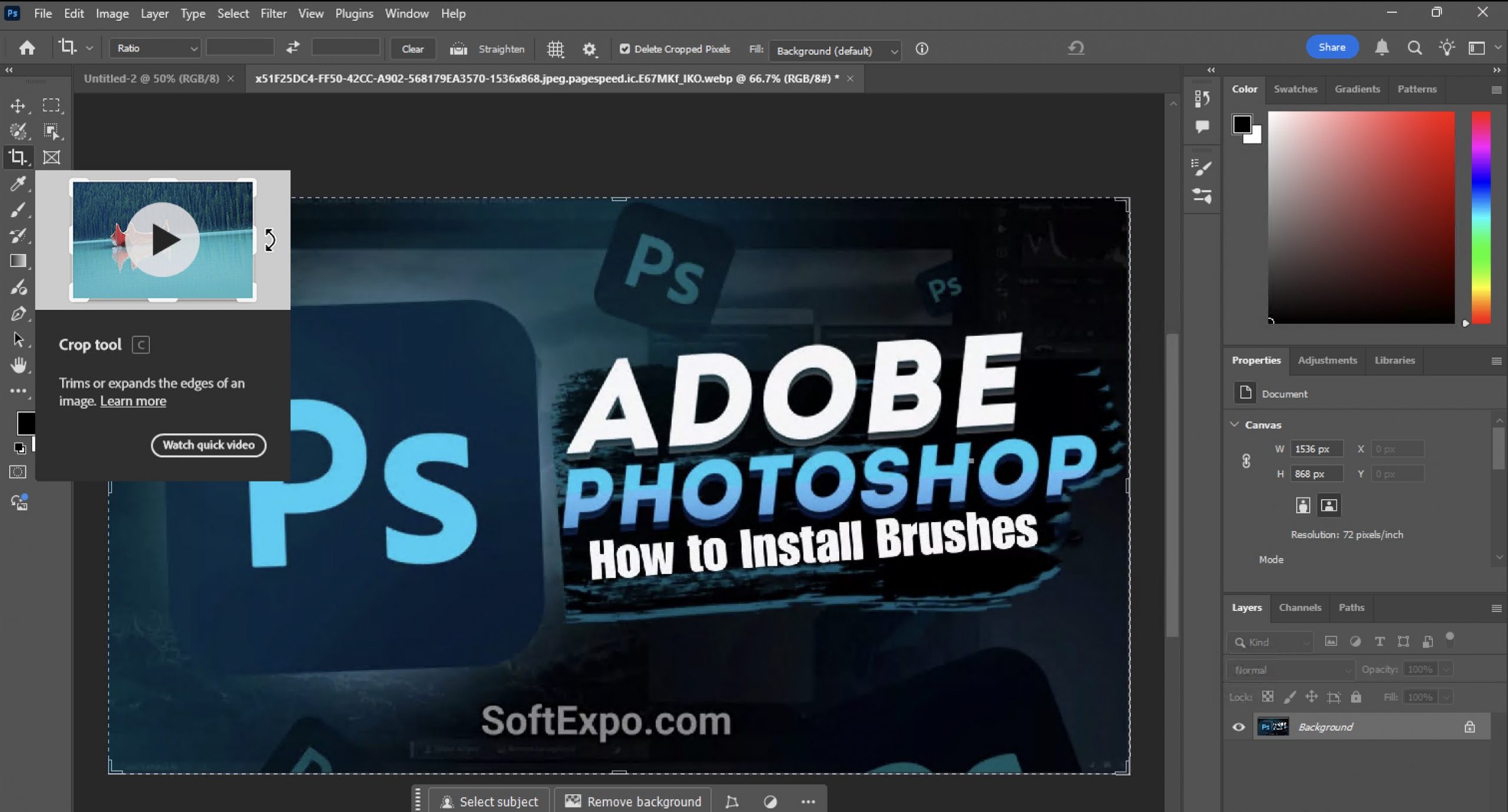This screenshot has width=1508, height=812.
Task: Open the crop overlay grid options
Action: [555, 49]
